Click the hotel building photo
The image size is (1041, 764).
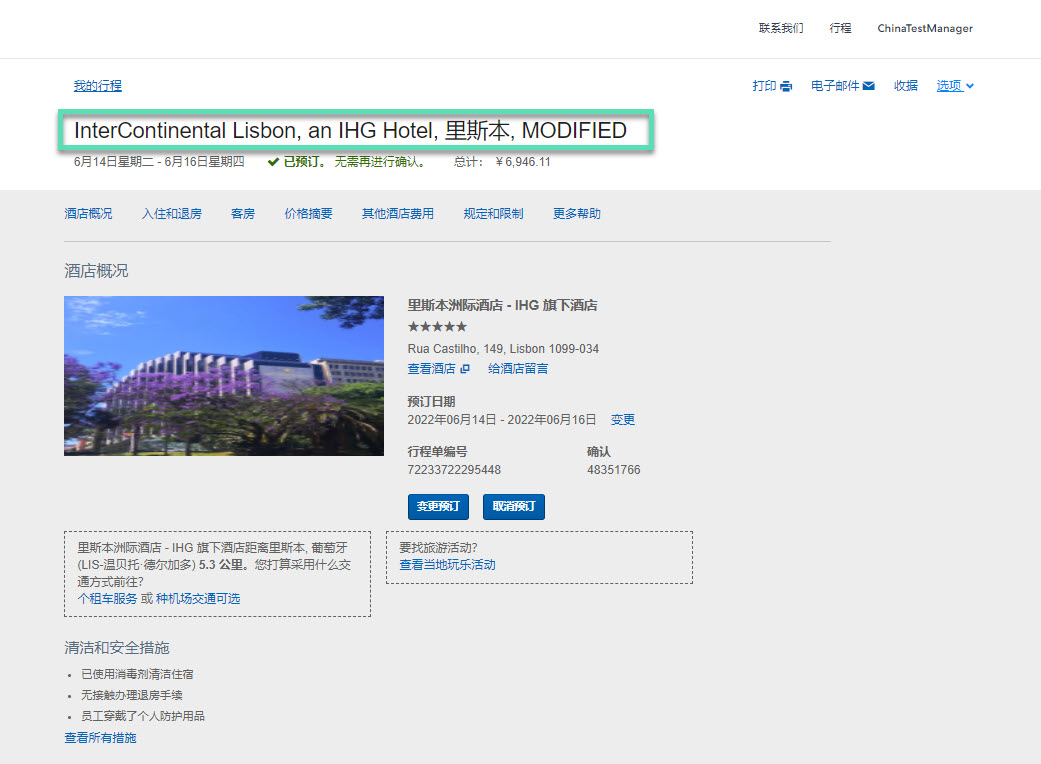click(x=224, y=376)
